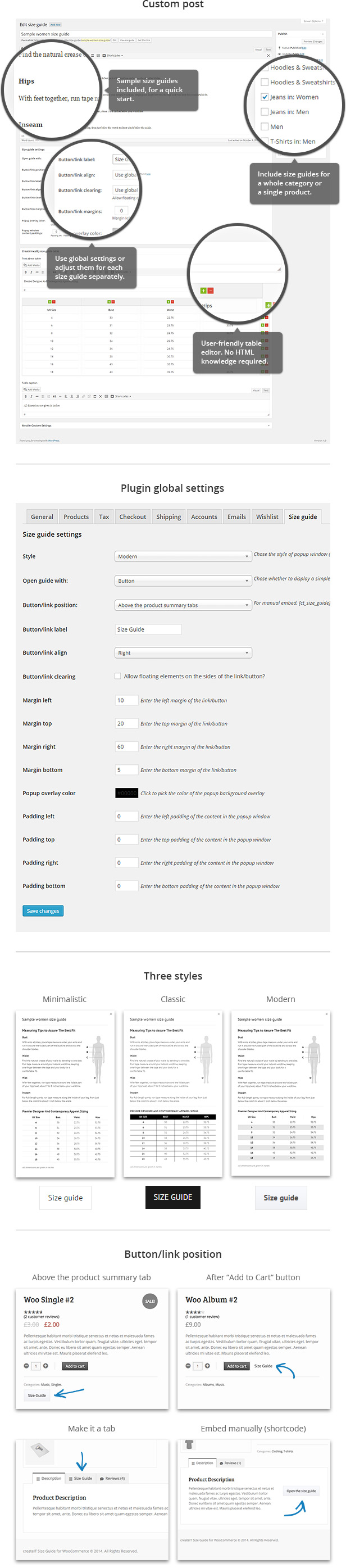
Task: Close the Minimalistic style popup preview
Action: 111,1014
